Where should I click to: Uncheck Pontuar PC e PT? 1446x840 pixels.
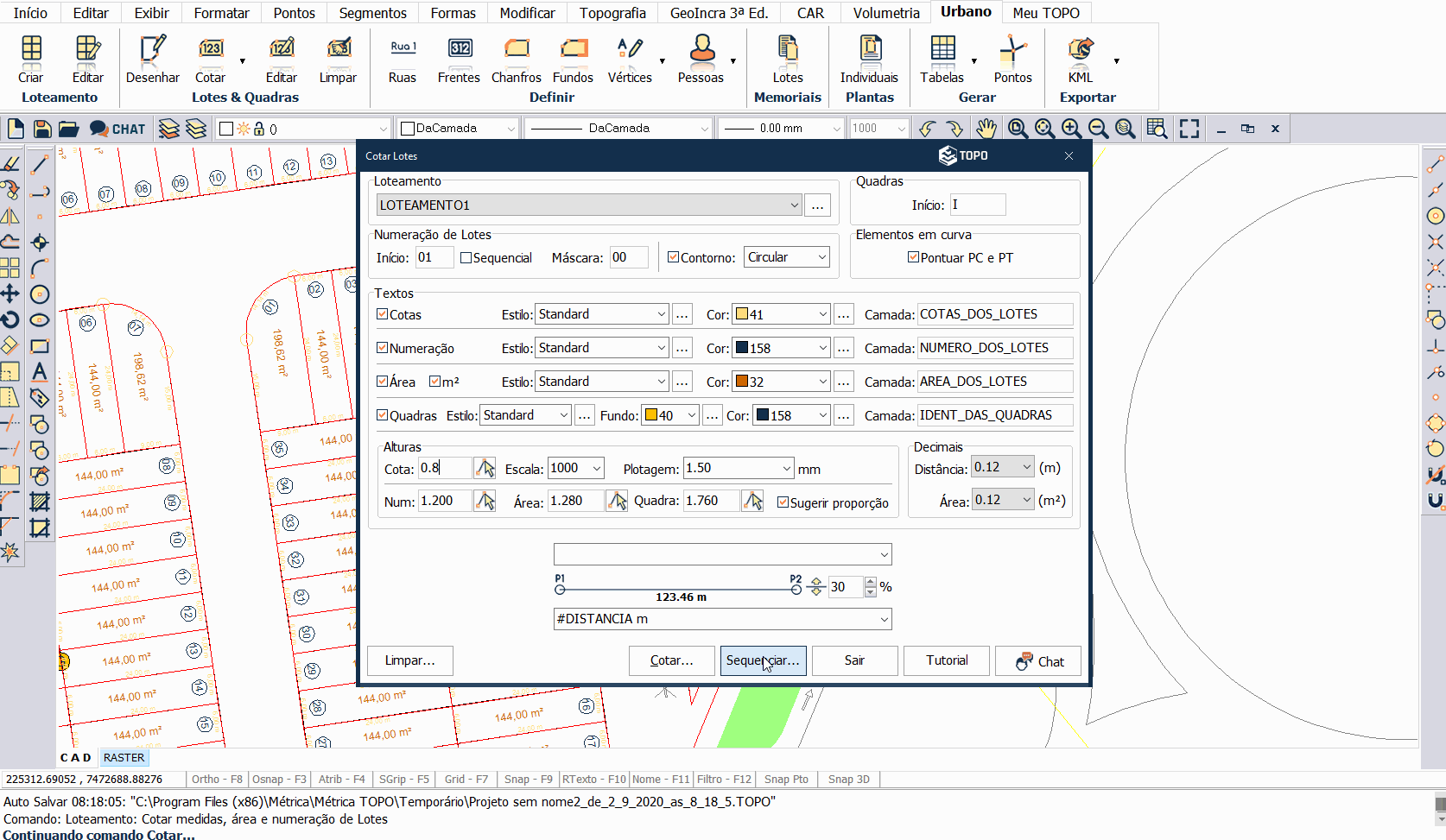(913, 258)
